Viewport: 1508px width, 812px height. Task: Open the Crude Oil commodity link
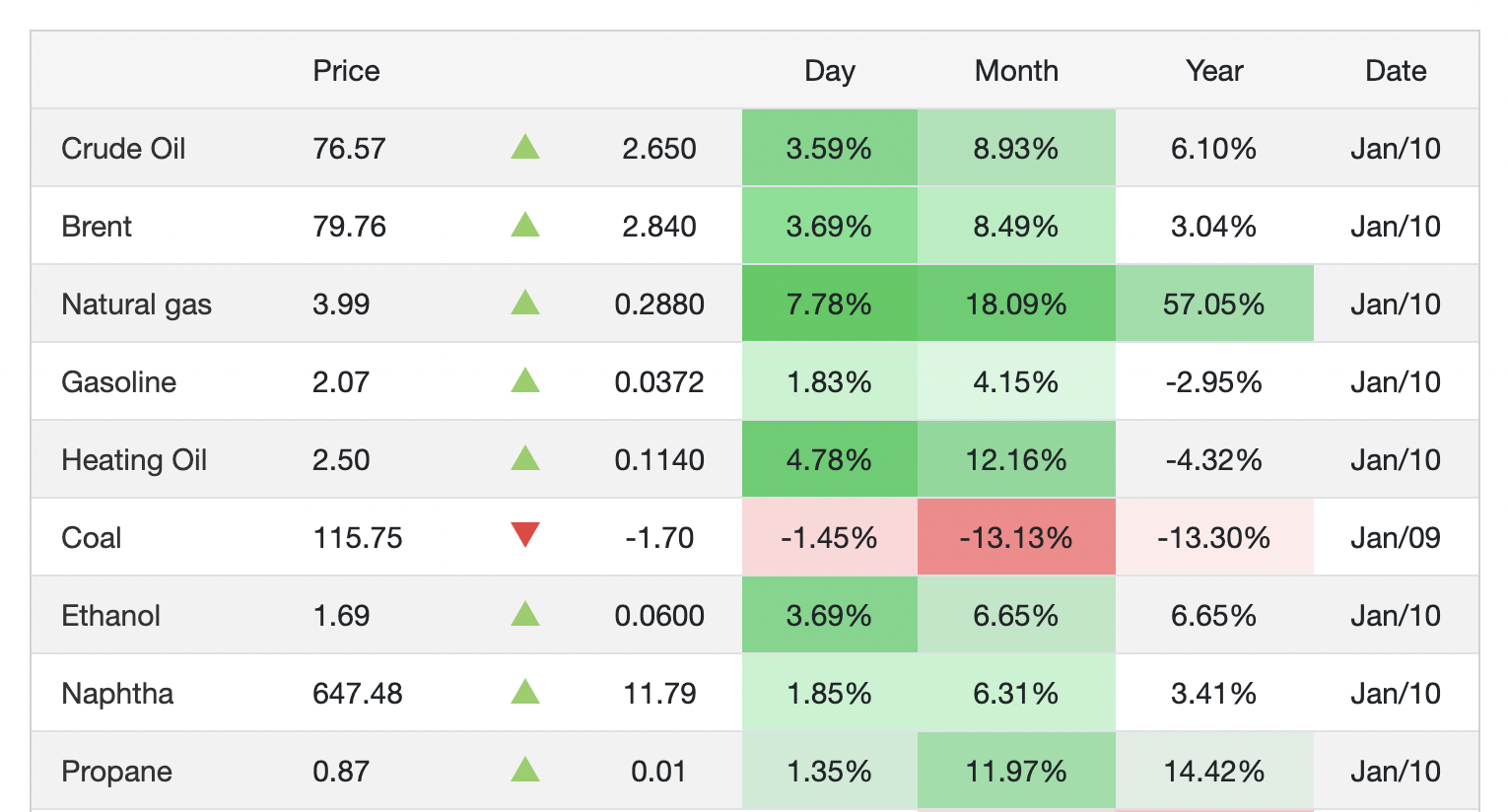coord(123,149)
